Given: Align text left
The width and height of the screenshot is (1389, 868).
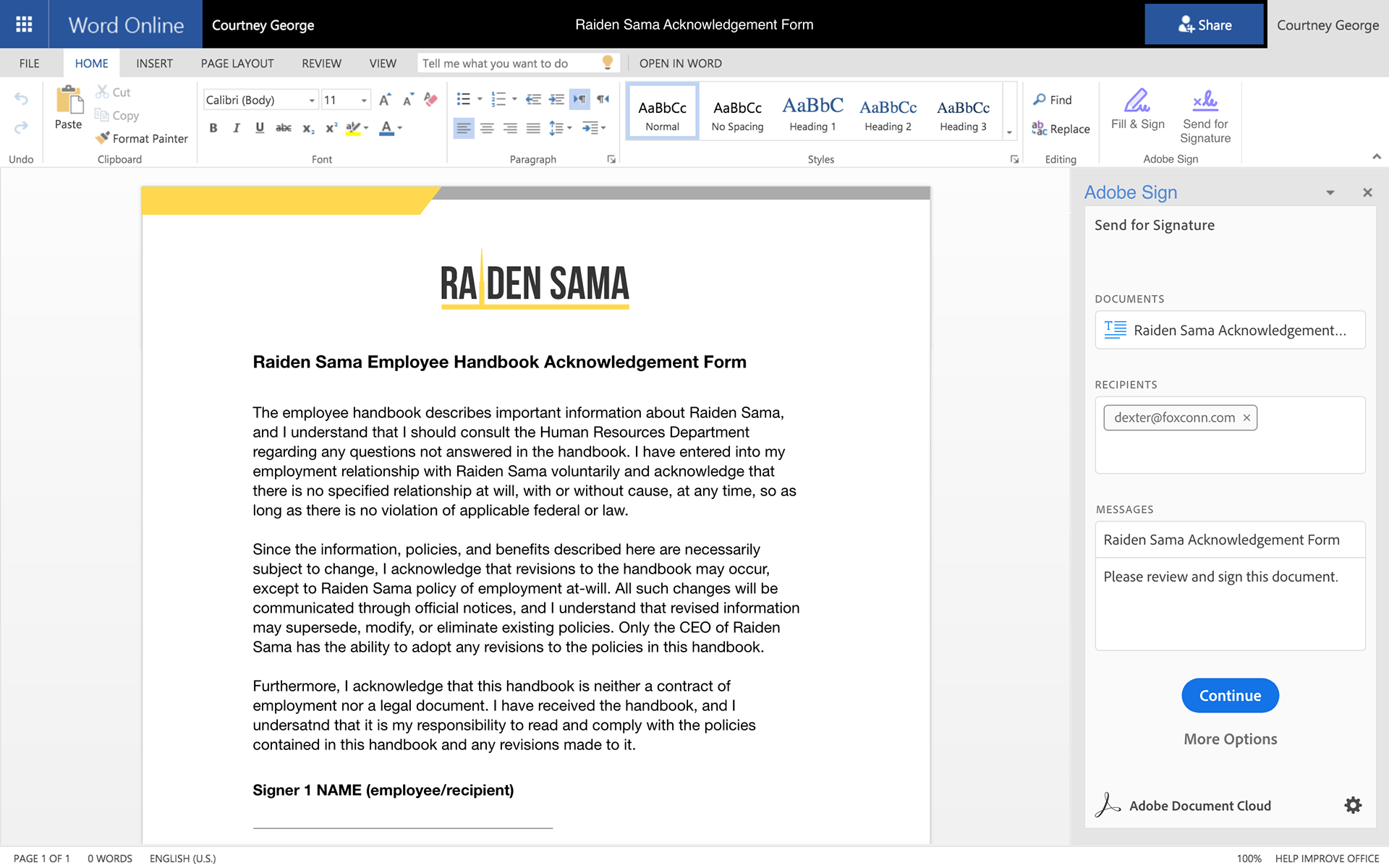Looking at the screenshot, I should click(464, 128).
